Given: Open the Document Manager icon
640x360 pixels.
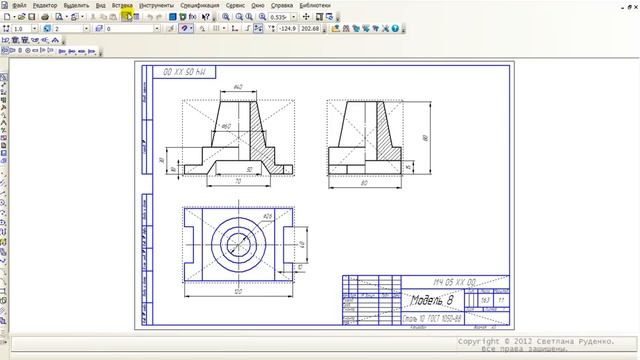Looking at the screenshot, I should pos(74,17).
